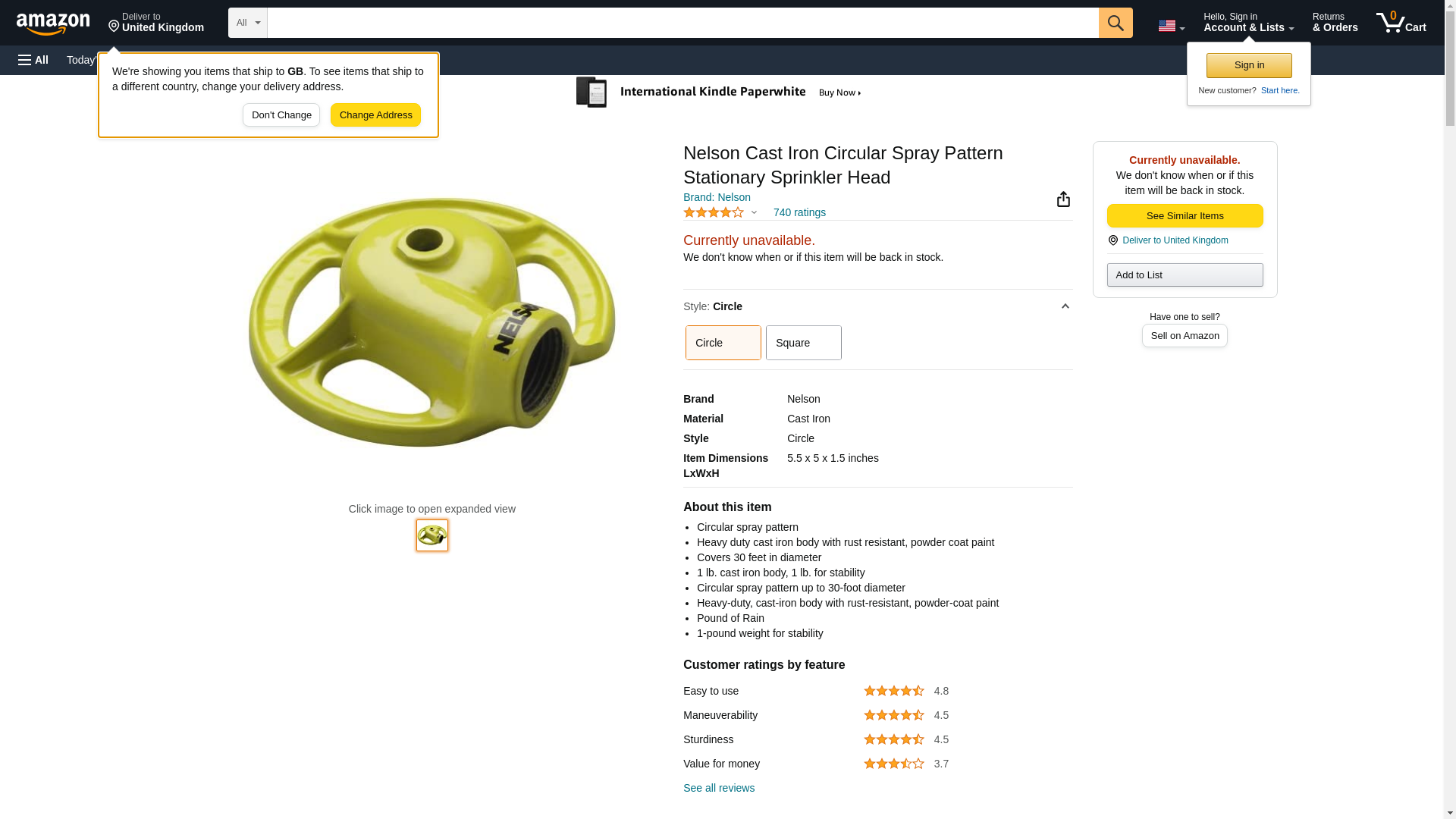Select the Square style option
This screenshot has width=1456, height=819.
(x=803, y=343)
